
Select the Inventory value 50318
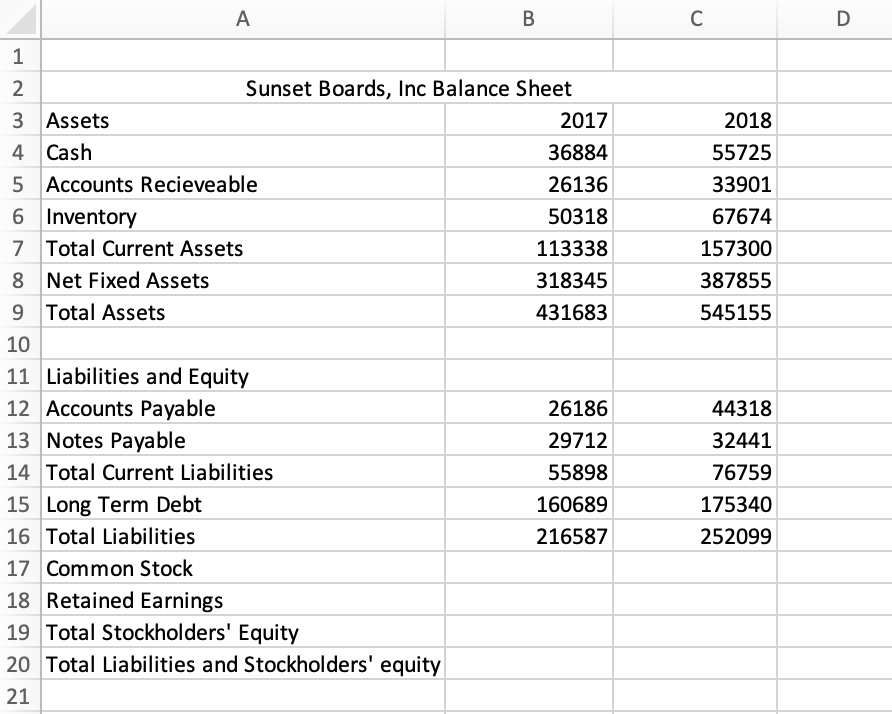click(528, 216)
